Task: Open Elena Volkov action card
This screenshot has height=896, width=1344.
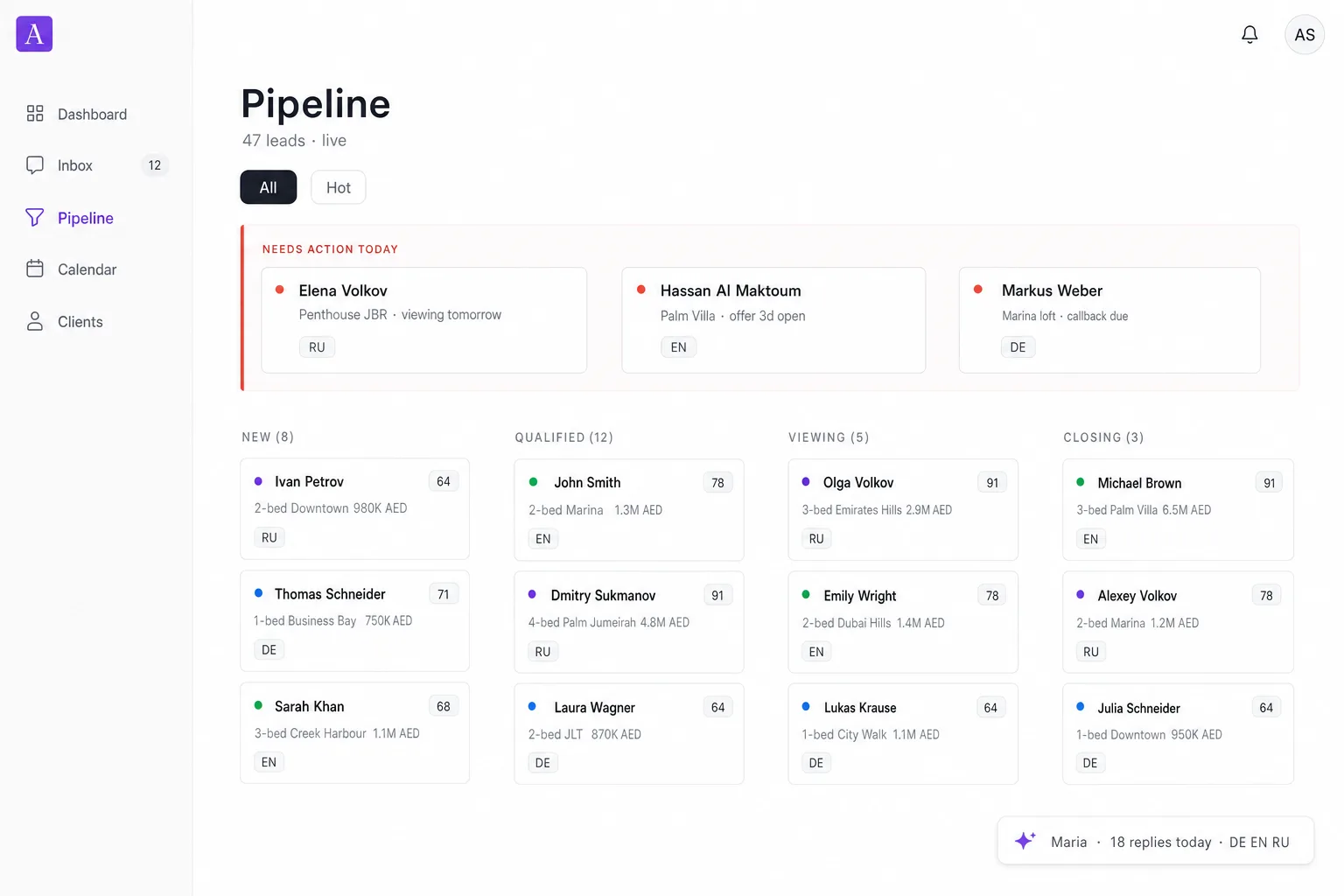Action: click(x=424, y=320)
